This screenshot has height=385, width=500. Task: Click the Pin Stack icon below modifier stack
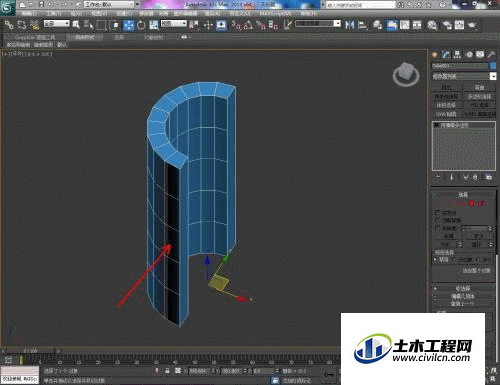click(438, 177)
